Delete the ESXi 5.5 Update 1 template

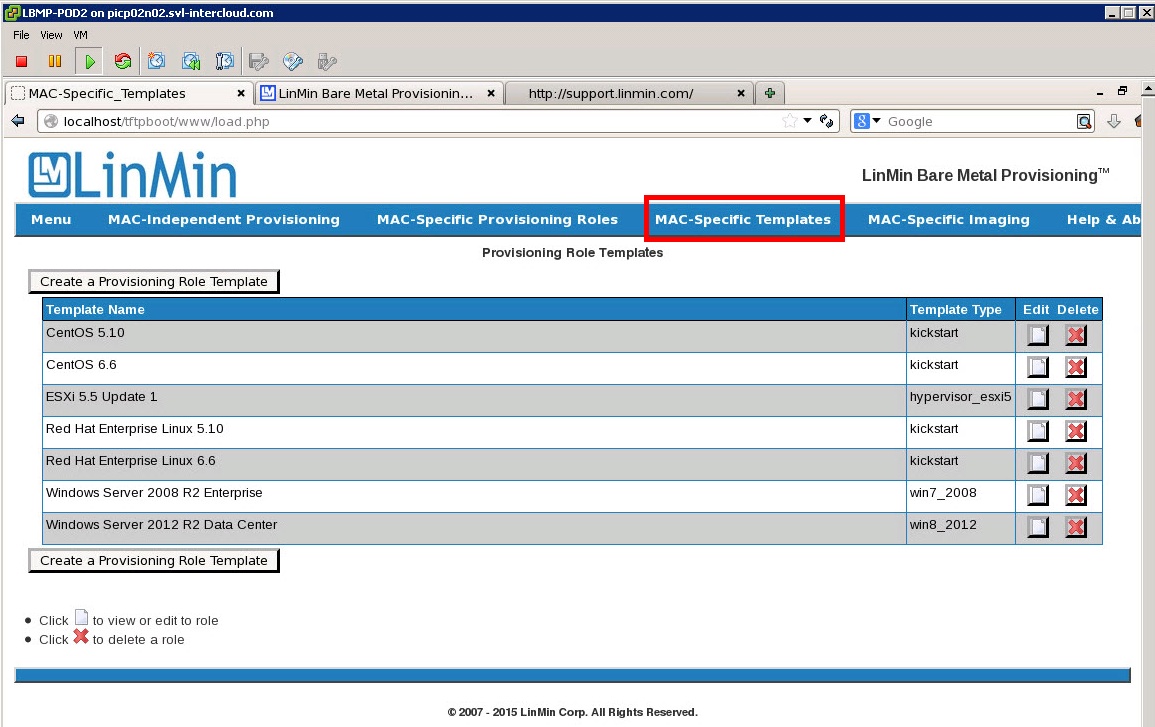click(x=1076, y=399)
